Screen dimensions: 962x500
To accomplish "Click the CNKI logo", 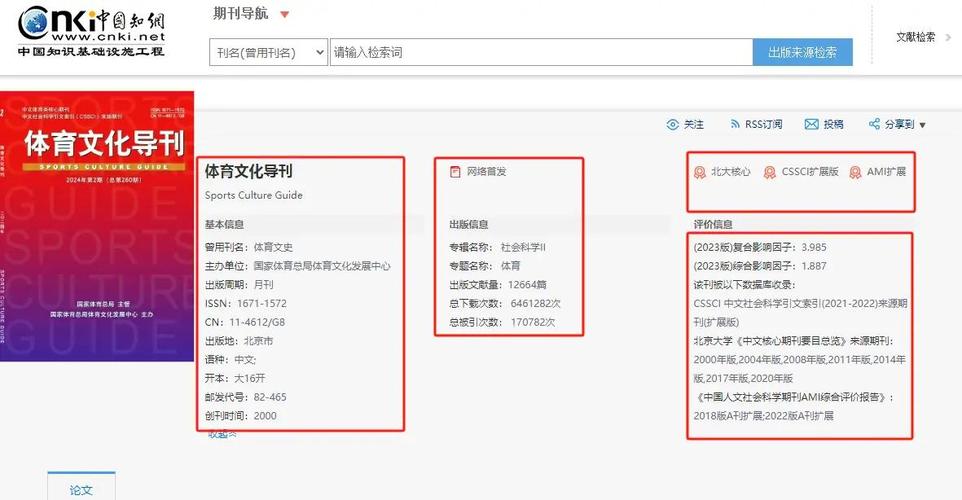I will click(x=91, y=32).
